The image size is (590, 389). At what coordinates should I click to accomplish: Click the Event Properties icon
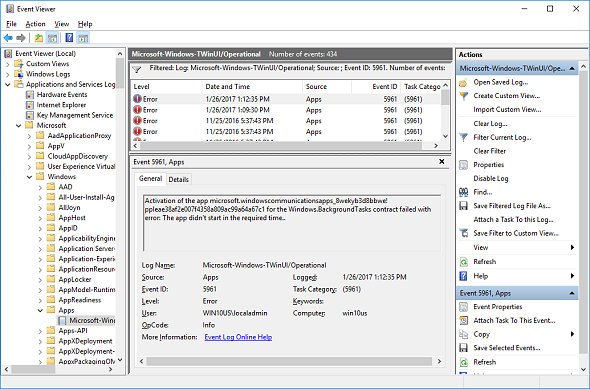pyautogui.click(x=464, y=307)
